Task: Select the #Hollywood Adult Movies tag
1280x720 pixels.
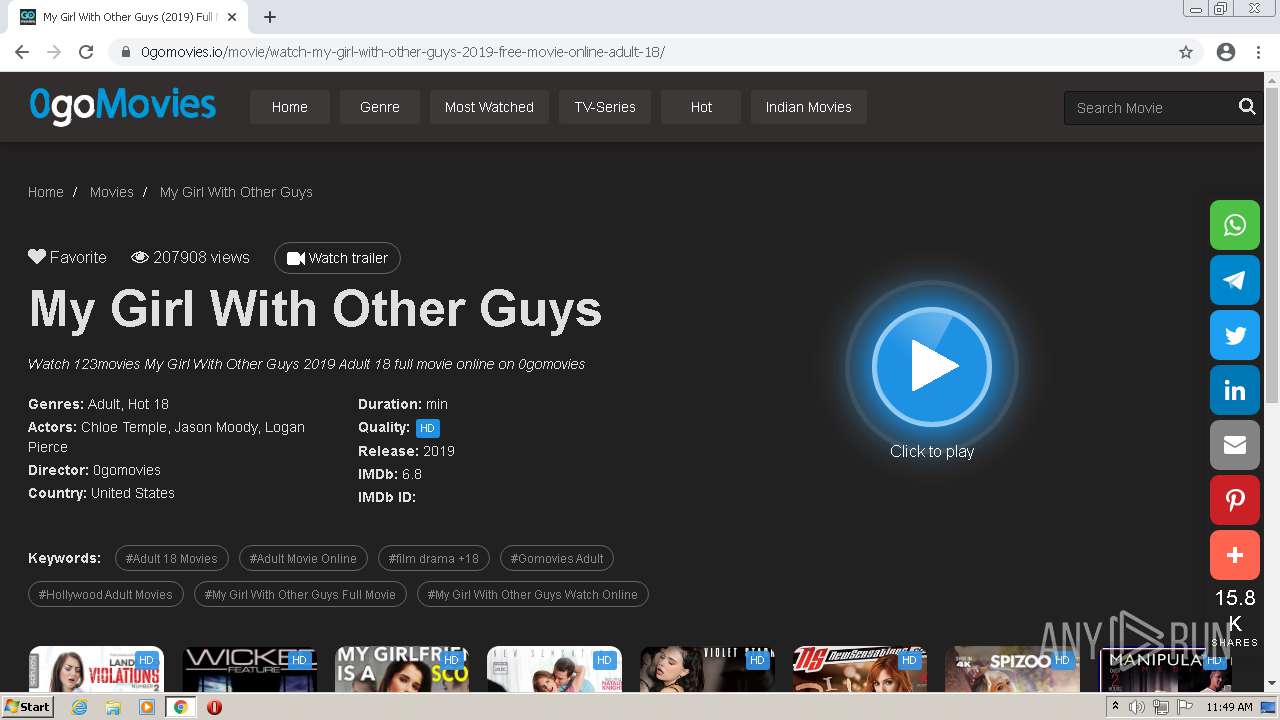Action: (x=106, y=594)
